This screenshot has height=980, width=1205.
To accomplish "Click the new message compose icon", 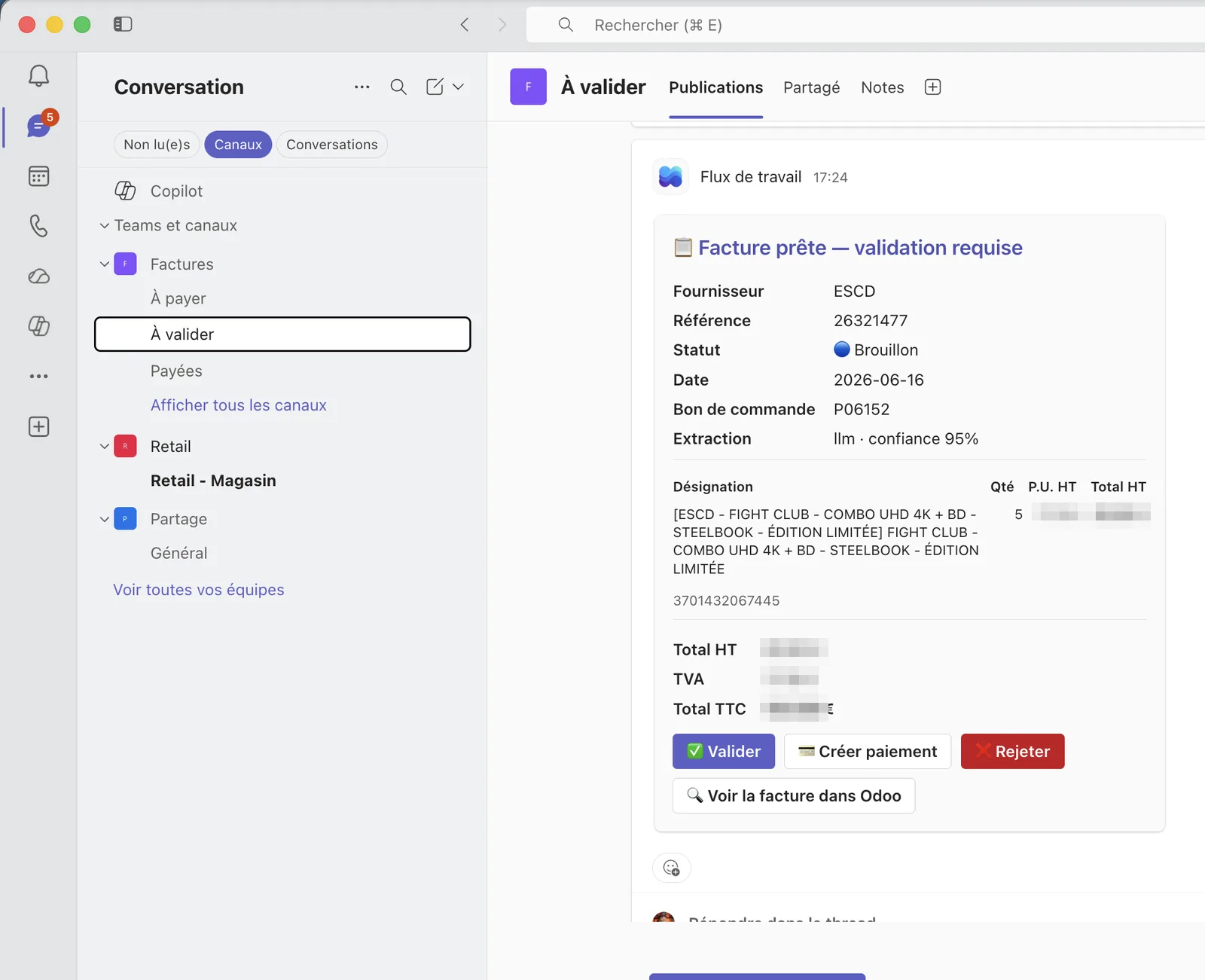I will pos(435,87).
